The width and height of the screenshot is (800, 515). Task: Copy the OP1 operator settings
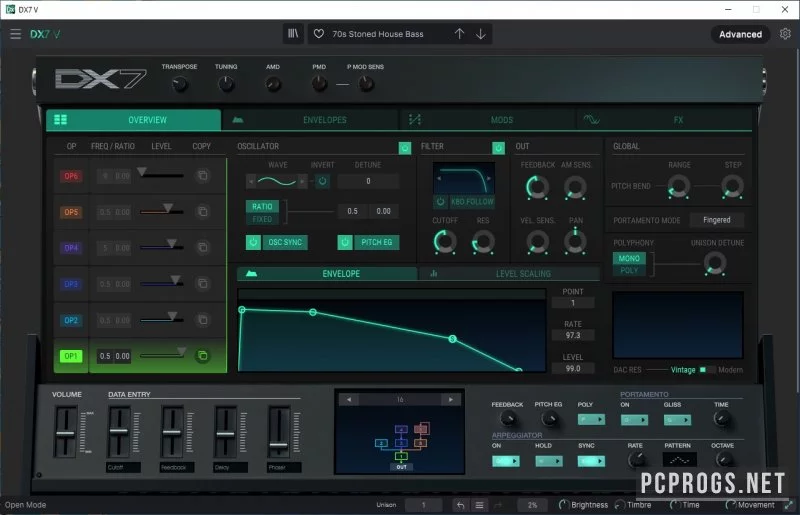click(203, 356)
